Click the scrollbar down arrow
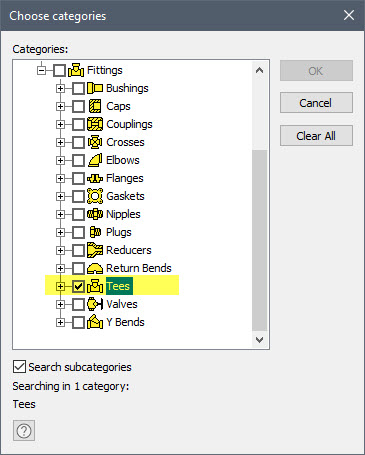Viewport: 365px width, 455px height. 259,340
